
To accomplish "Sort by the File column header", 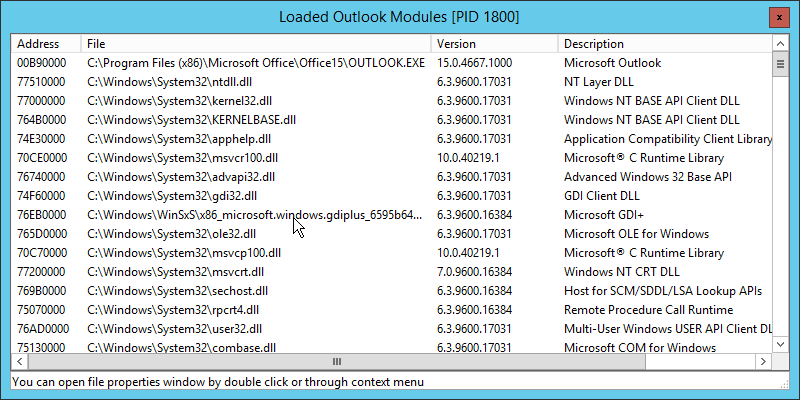I will (x=256, y=44).
